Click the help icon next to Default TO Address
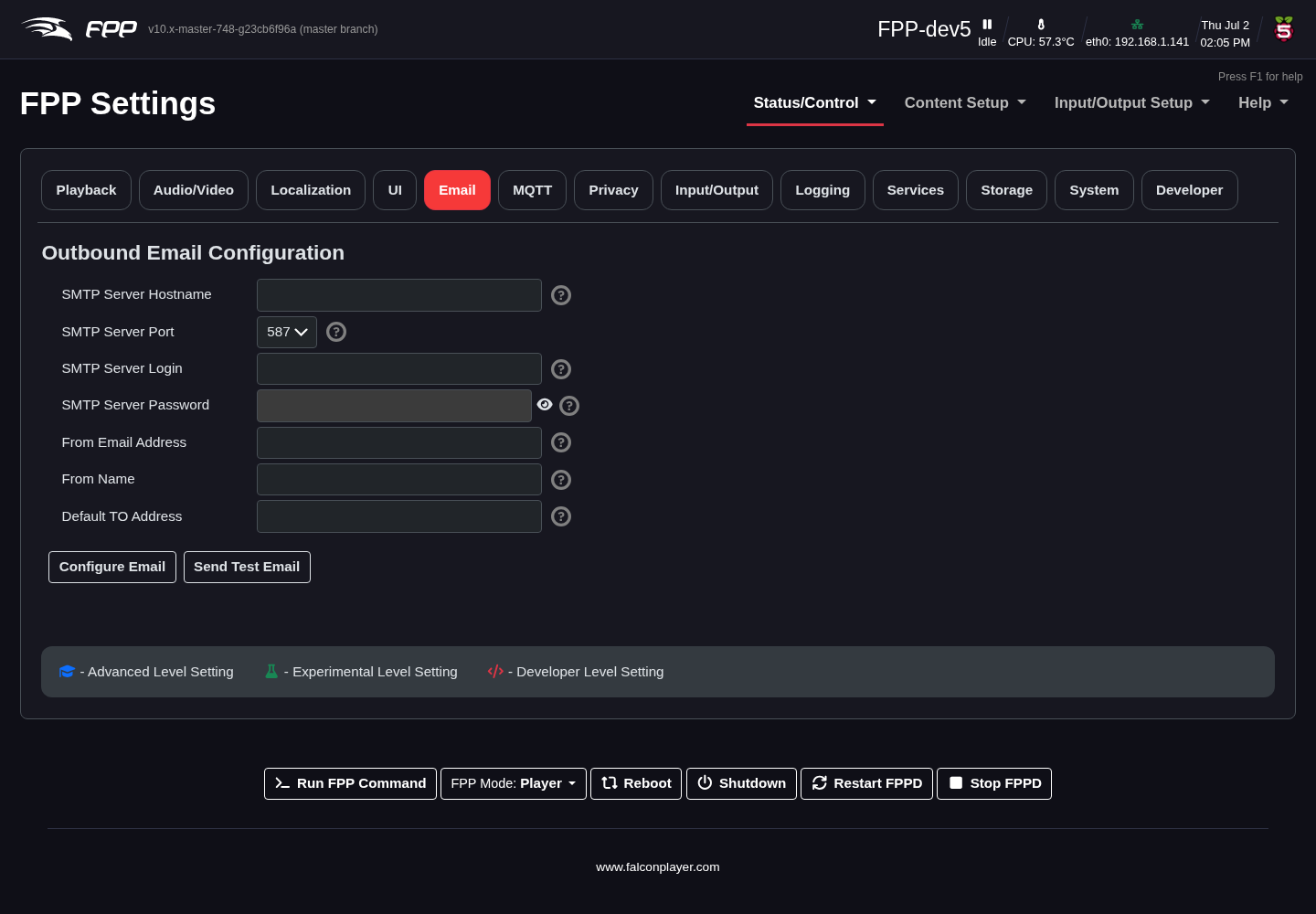Image resolution: width=1316 pixels, height=914 pixels. 561,516
